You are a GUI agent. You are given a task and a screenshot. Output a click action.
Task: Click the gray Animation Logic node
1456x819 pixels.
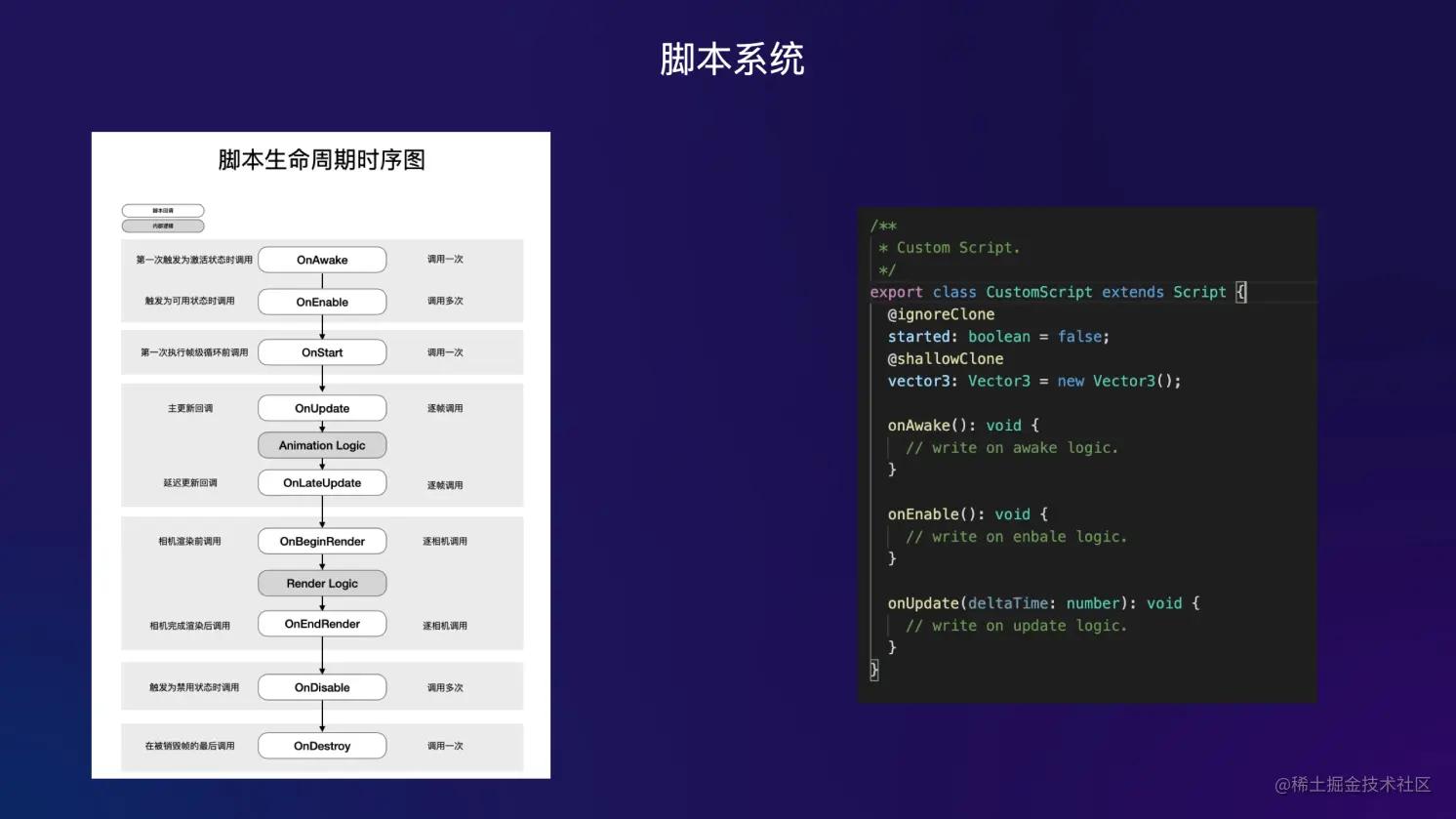pyautogui.click(x=322, y=445)
